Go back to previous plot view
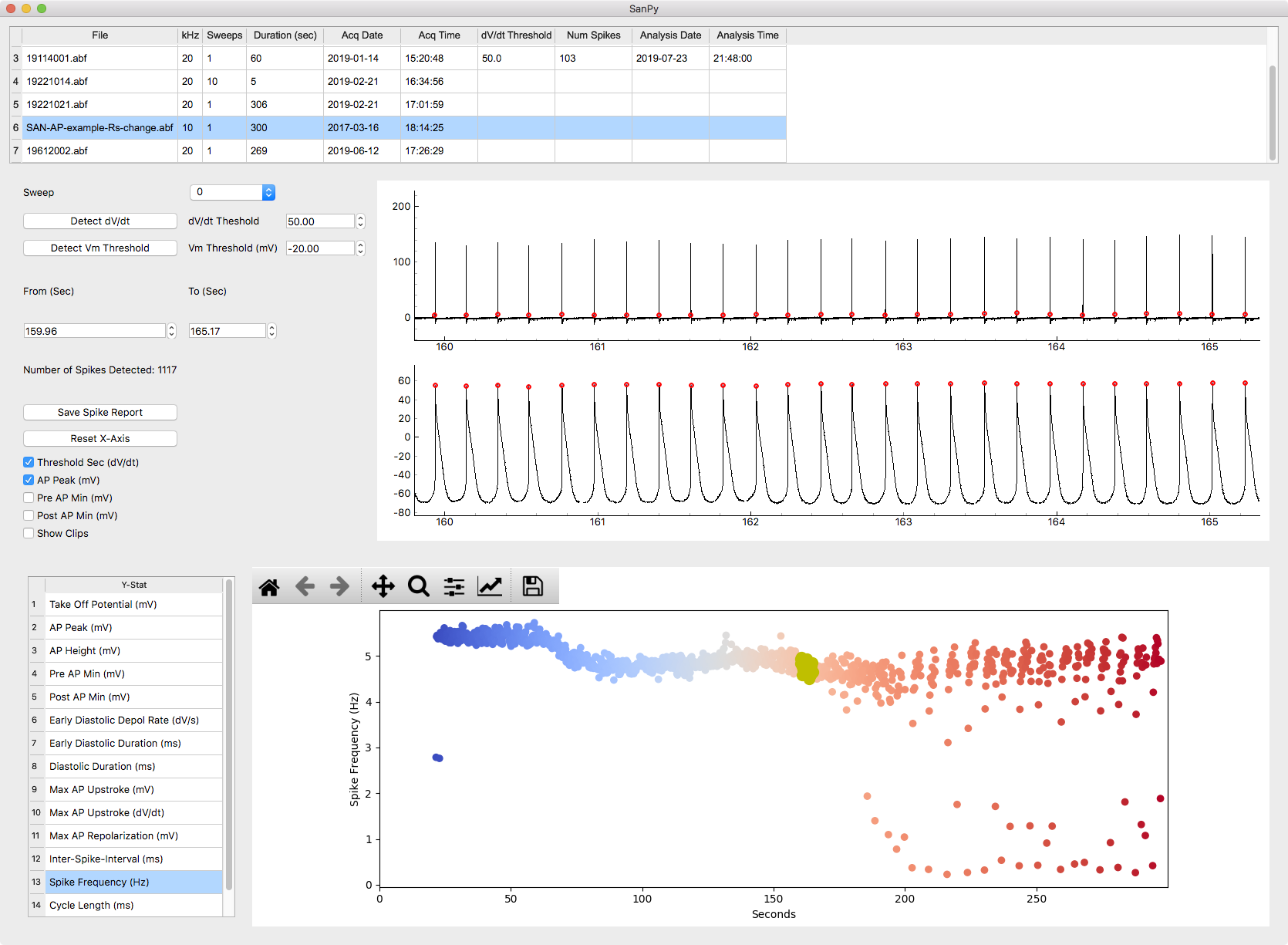The width and height of the screenshot is (1288, 945). pos(305,587)
